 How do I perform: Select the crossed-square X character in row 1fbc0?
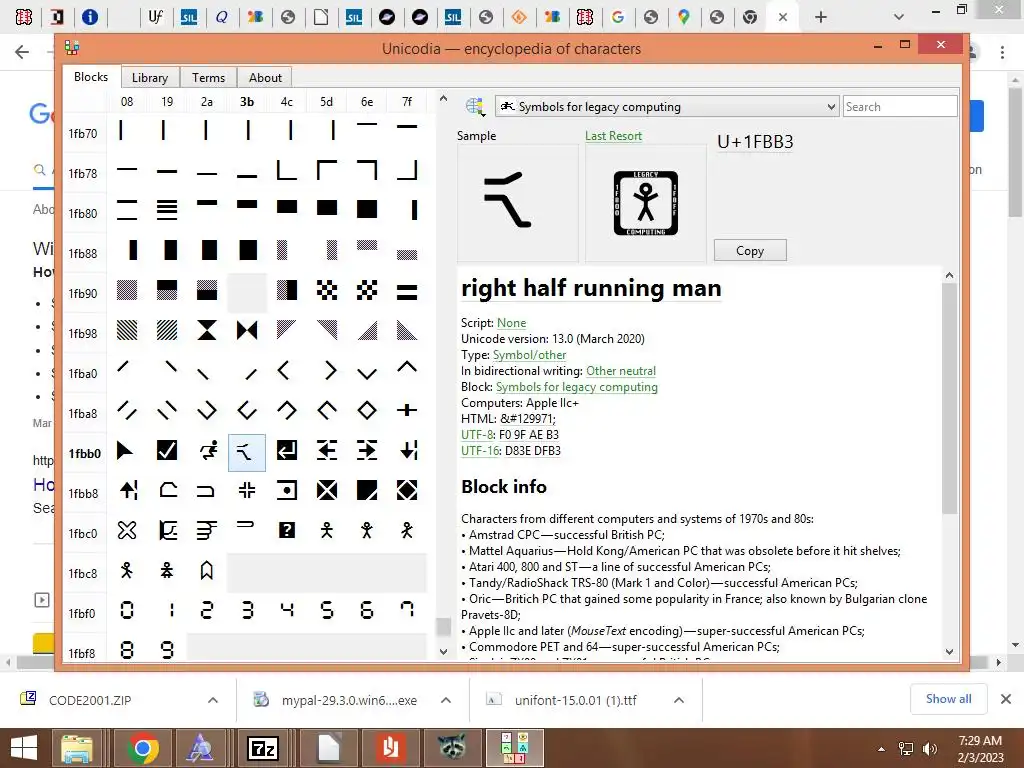coord(127,531)
